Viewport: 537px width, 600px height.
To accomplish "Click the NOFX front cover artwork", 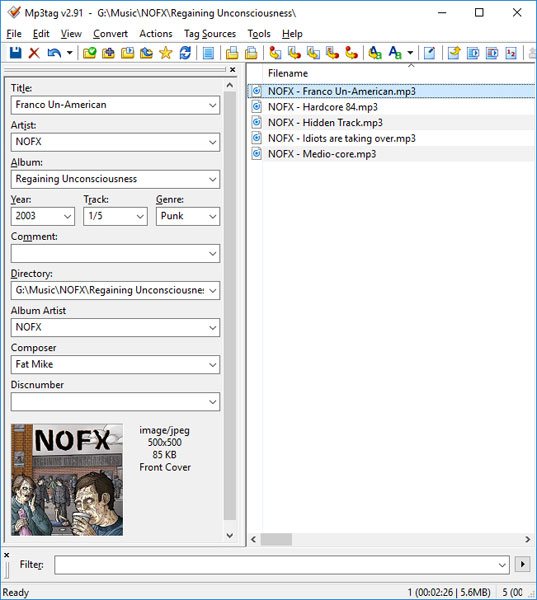I will 67,479.
